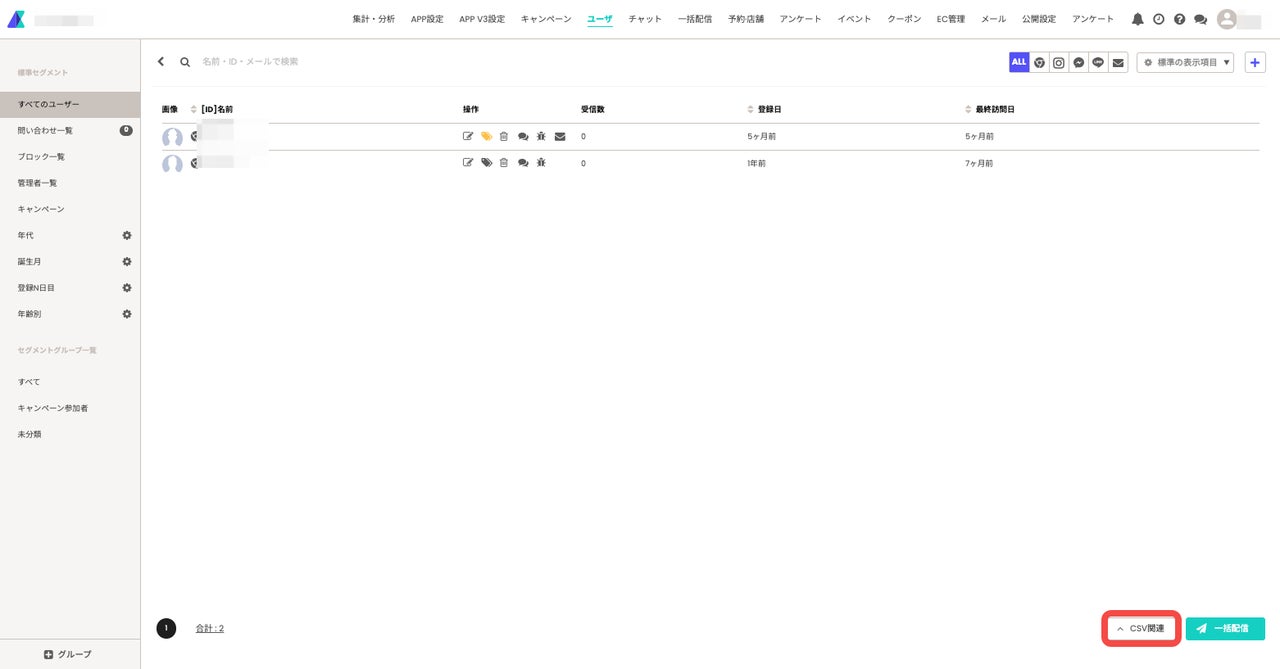Click the blue plus button at top right

pos(1255,62)
